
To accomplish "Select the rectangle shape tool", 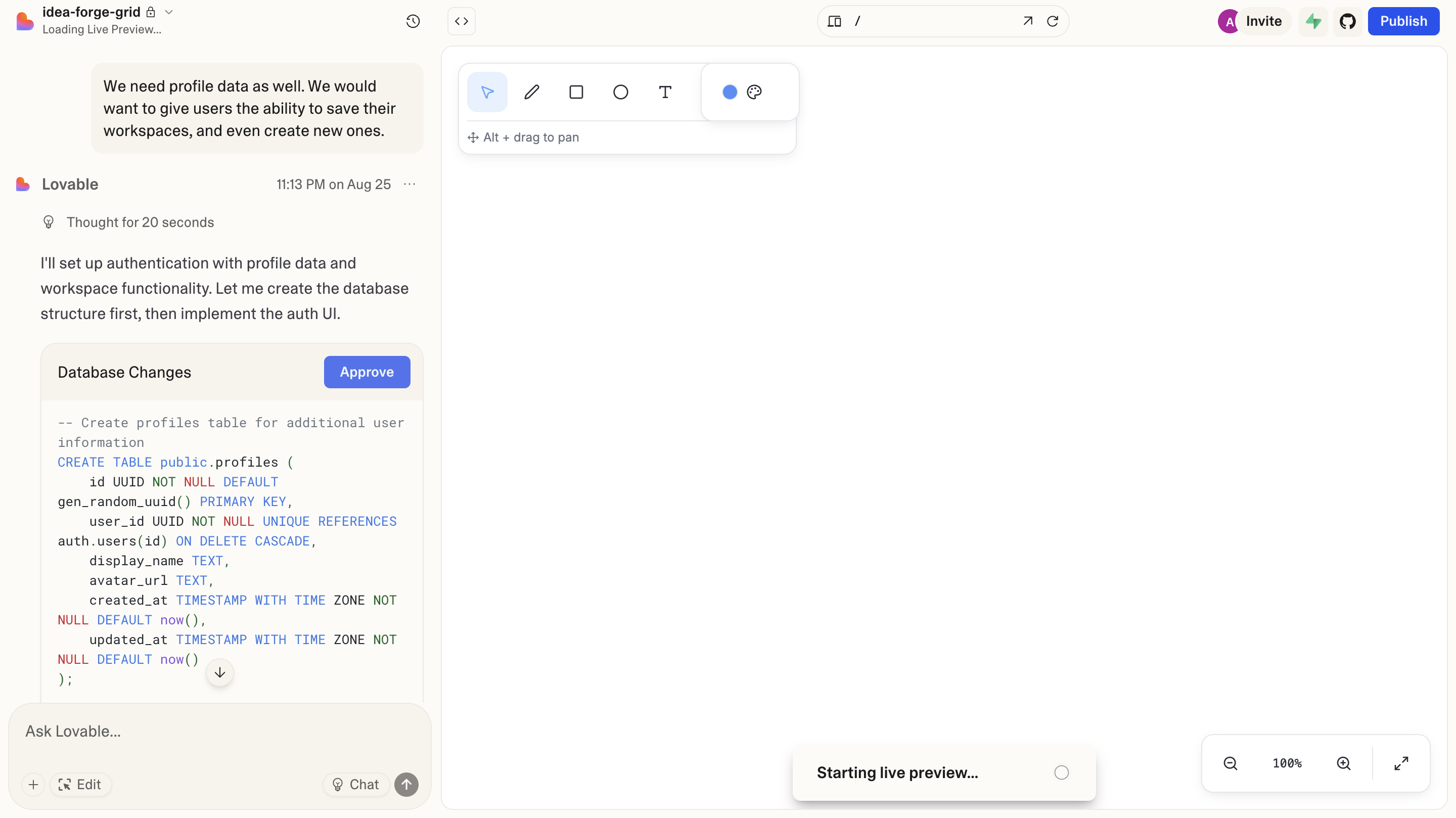I will tap(576, 92).
